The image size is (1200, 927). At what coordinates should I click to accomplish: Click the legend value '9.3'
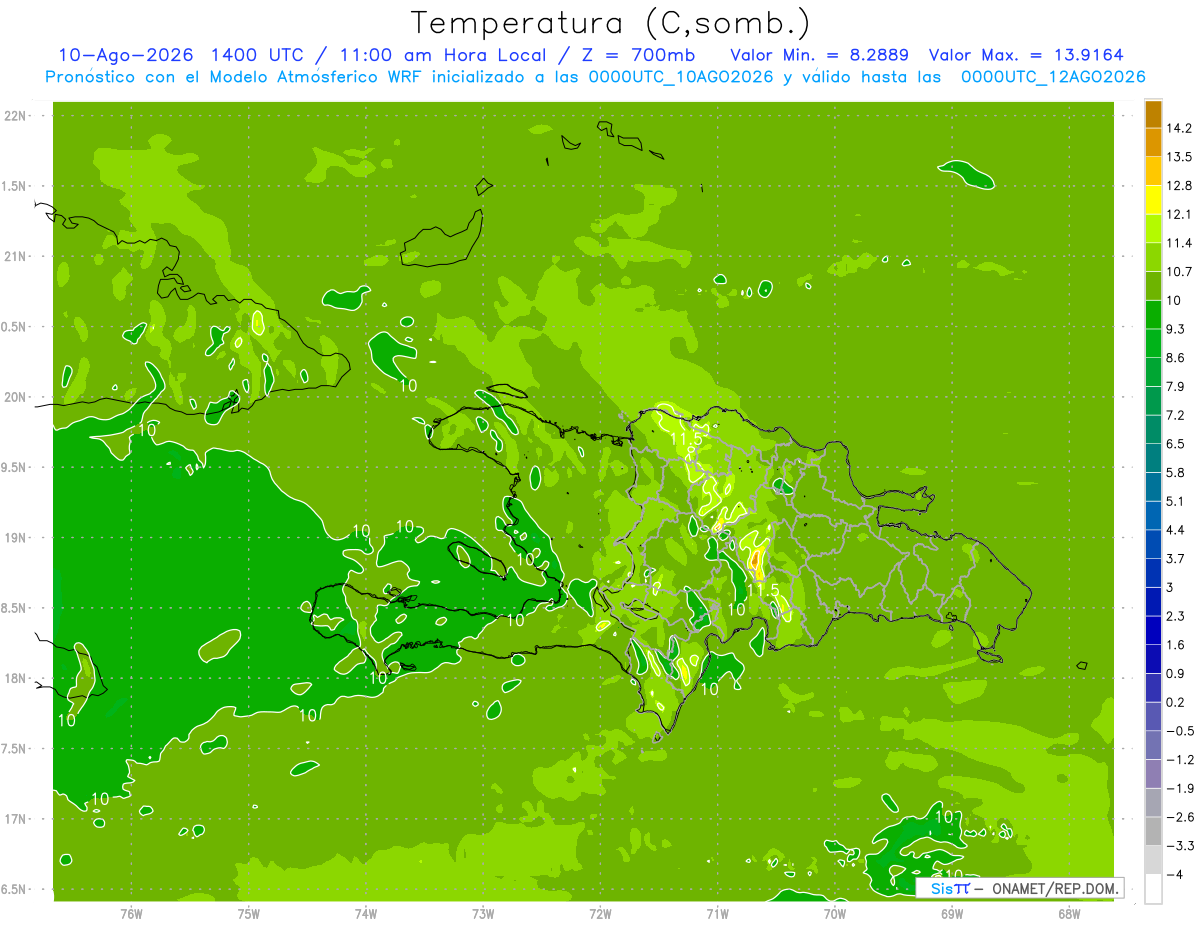(1176, 329)
